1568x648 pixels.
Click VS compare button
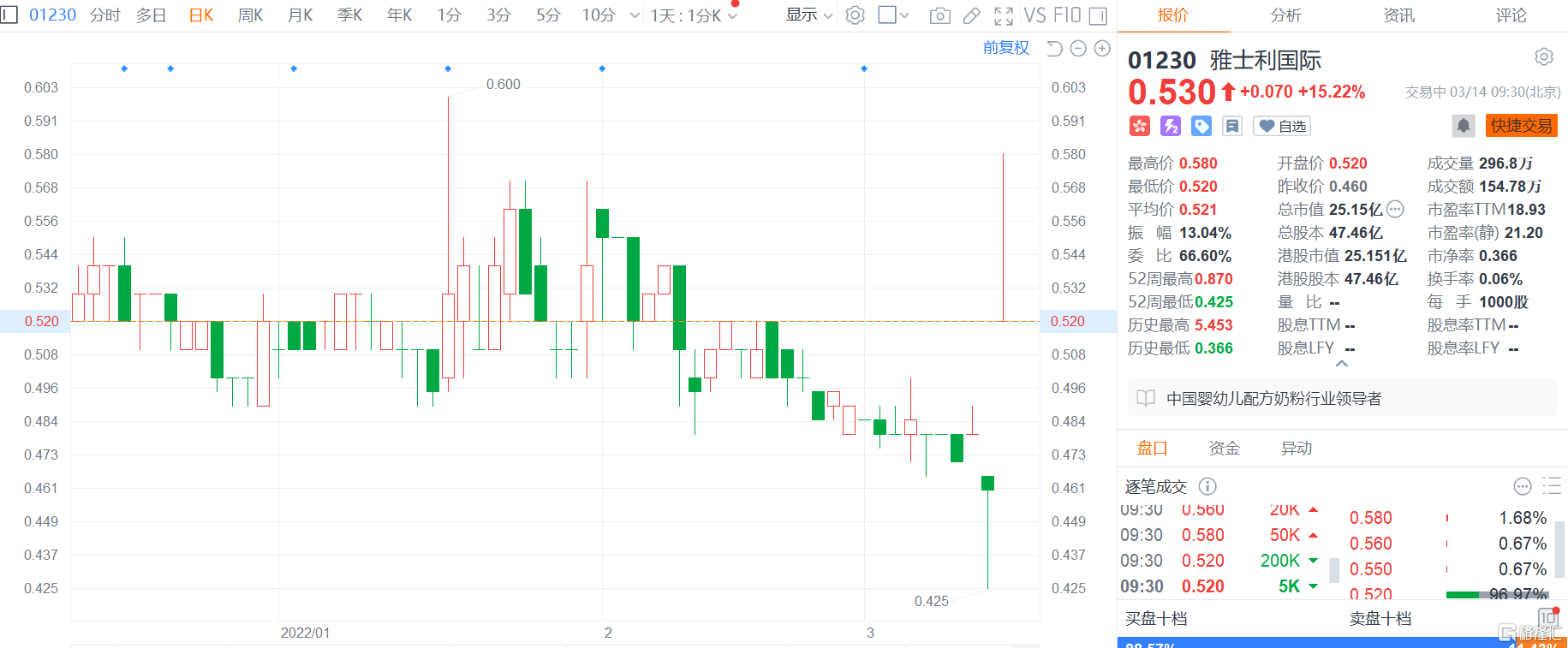1034,15
